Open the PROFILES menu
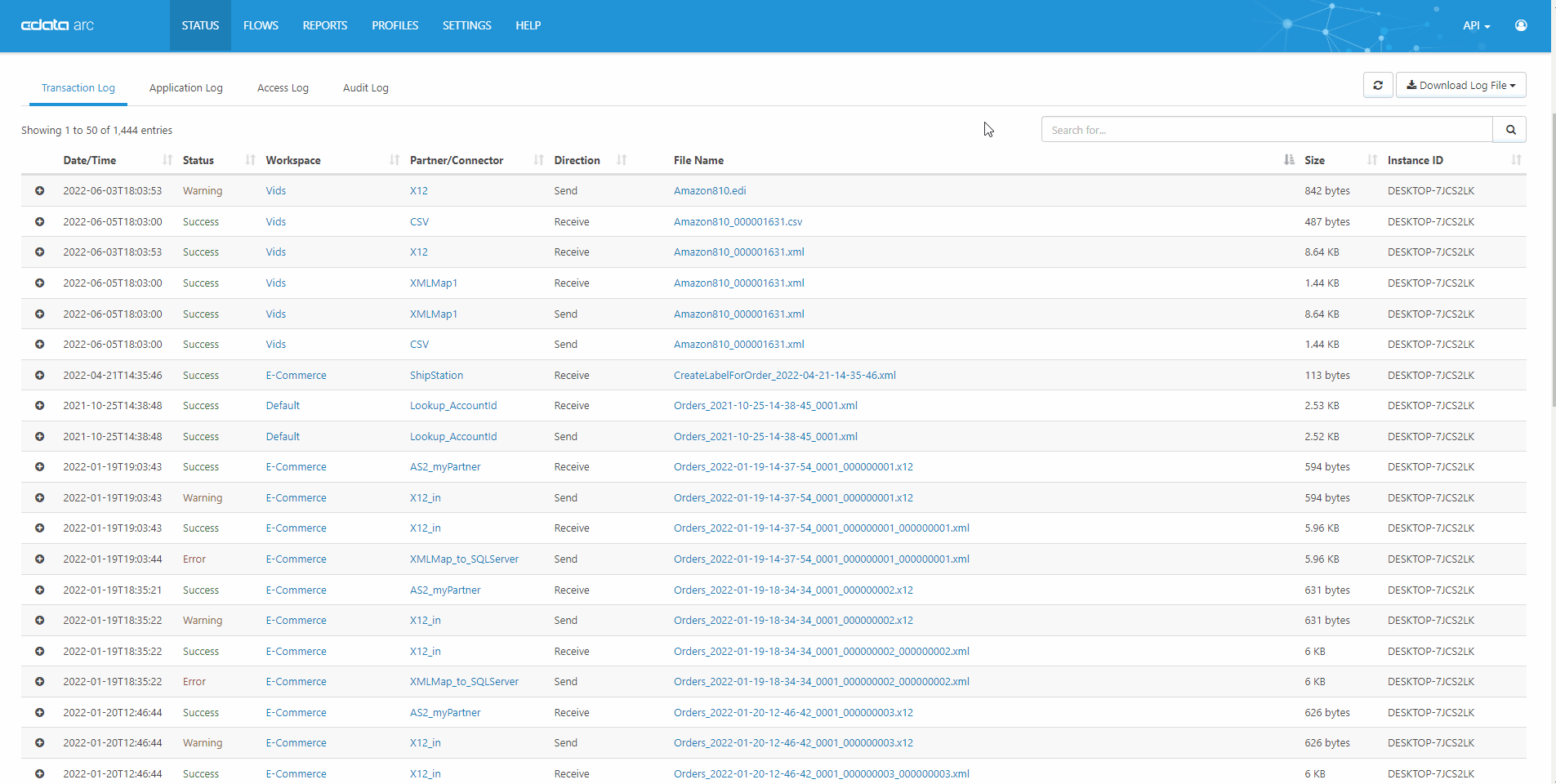The image size is (1556, 784). [395, 25]
